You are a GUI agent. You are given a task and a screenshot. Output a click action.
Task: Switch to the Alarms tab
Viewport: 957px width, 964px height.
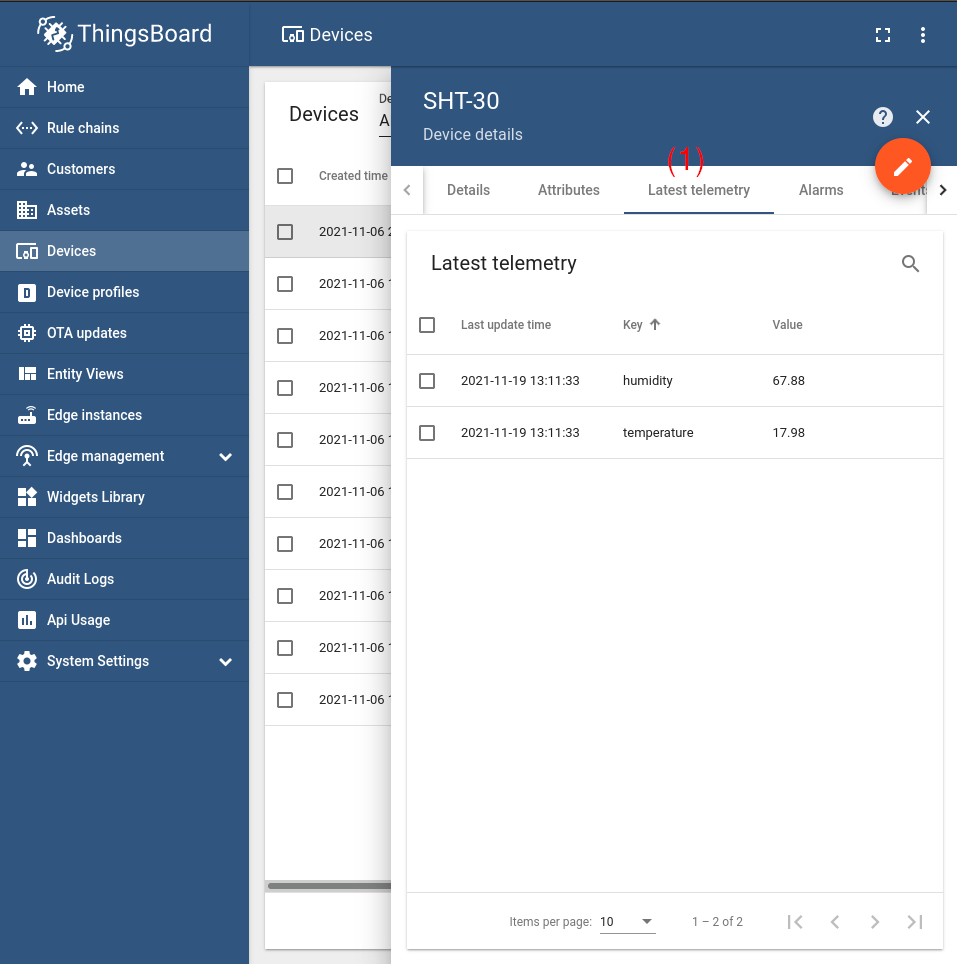820,190
